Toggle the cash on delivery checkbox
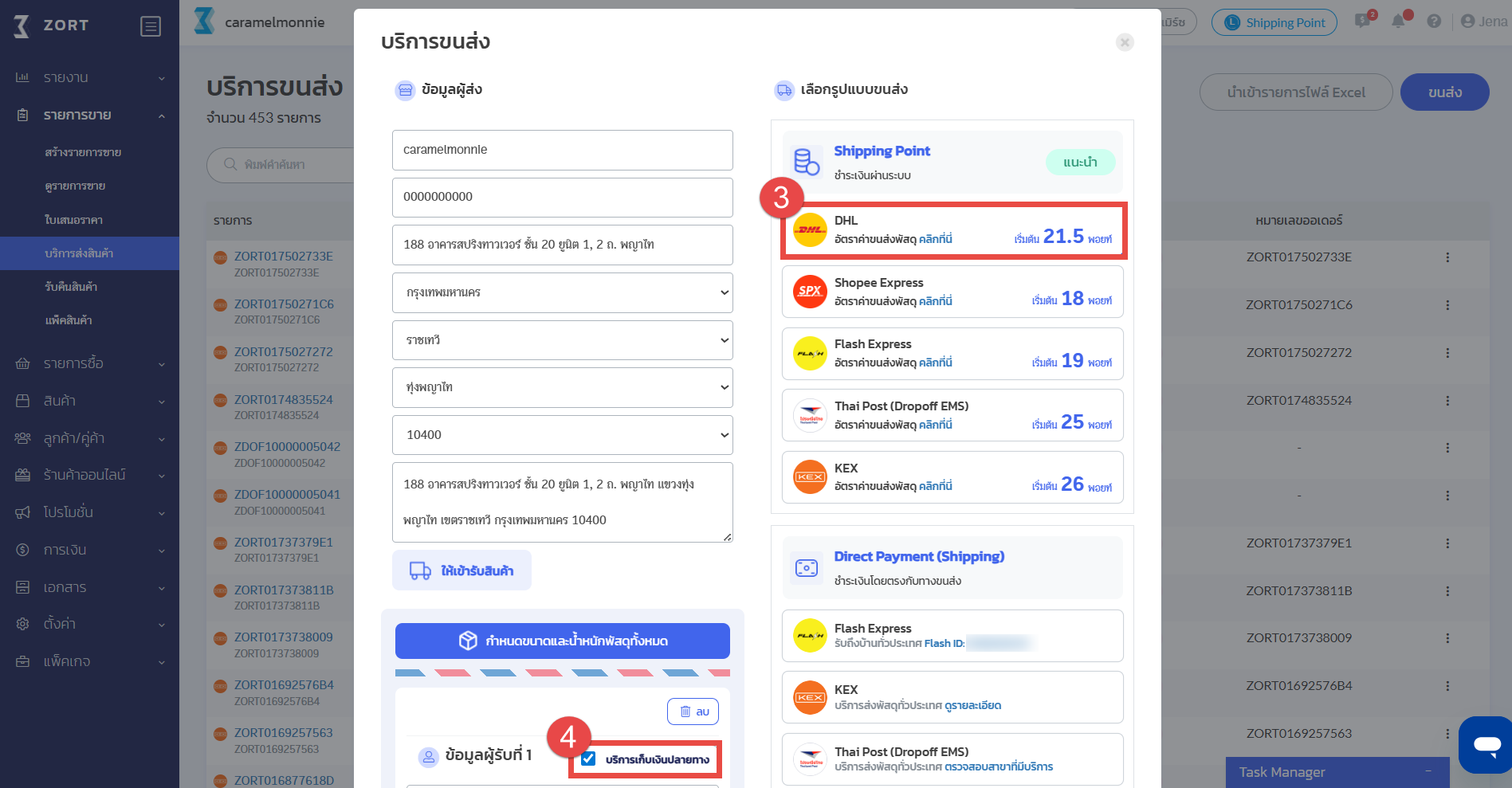This screenshot has height=788, width=1512. [588, 759]
